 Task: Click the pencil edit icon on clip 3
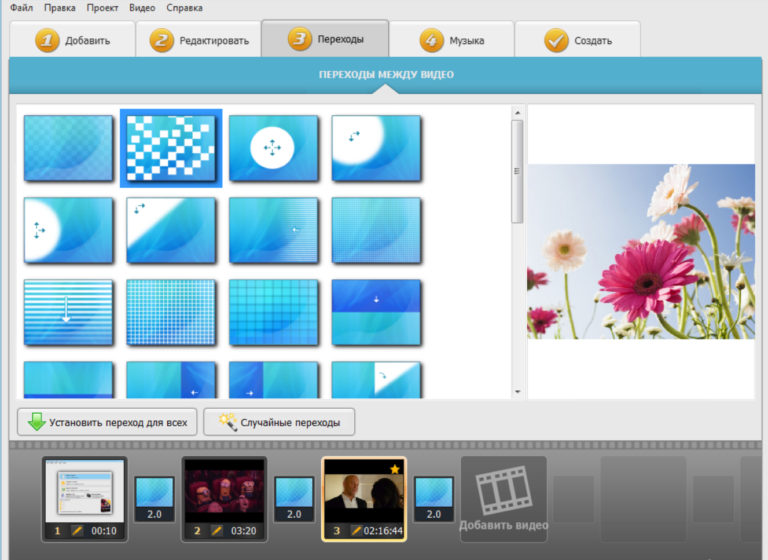pyautogui.click(x=356, y=531)
